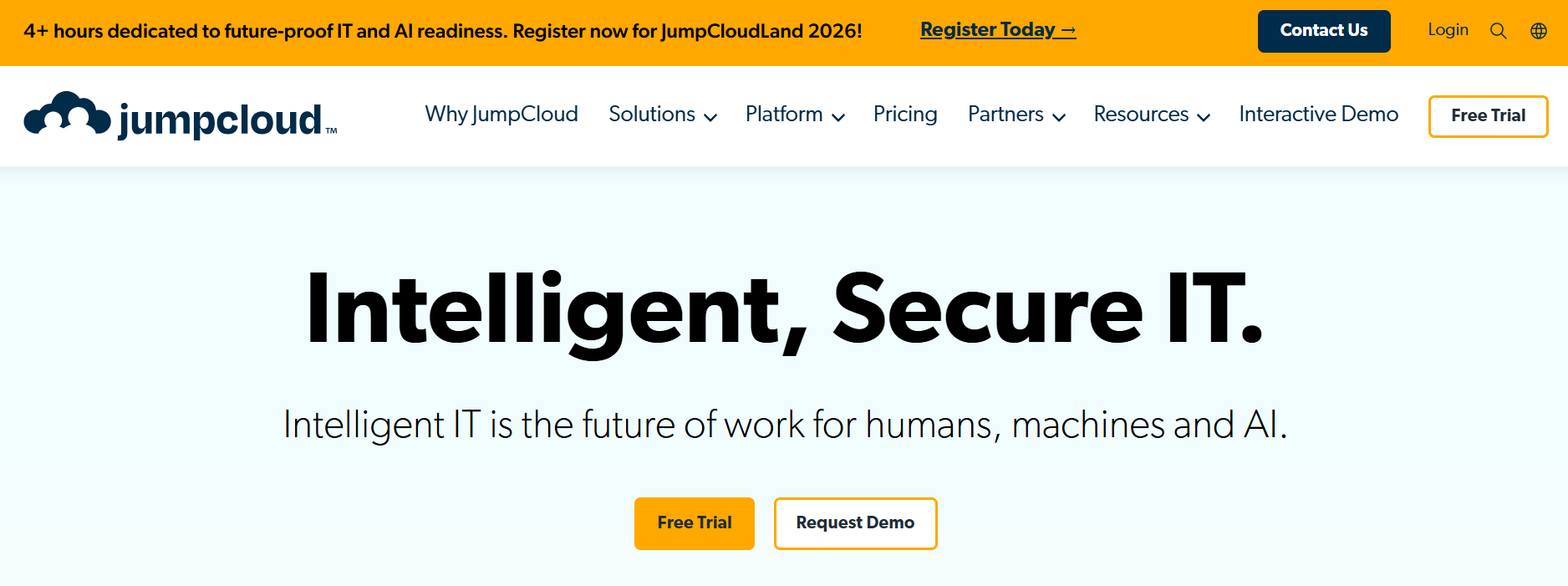Click the Register Today link
Screen dimensions: 1568x586
997,29
